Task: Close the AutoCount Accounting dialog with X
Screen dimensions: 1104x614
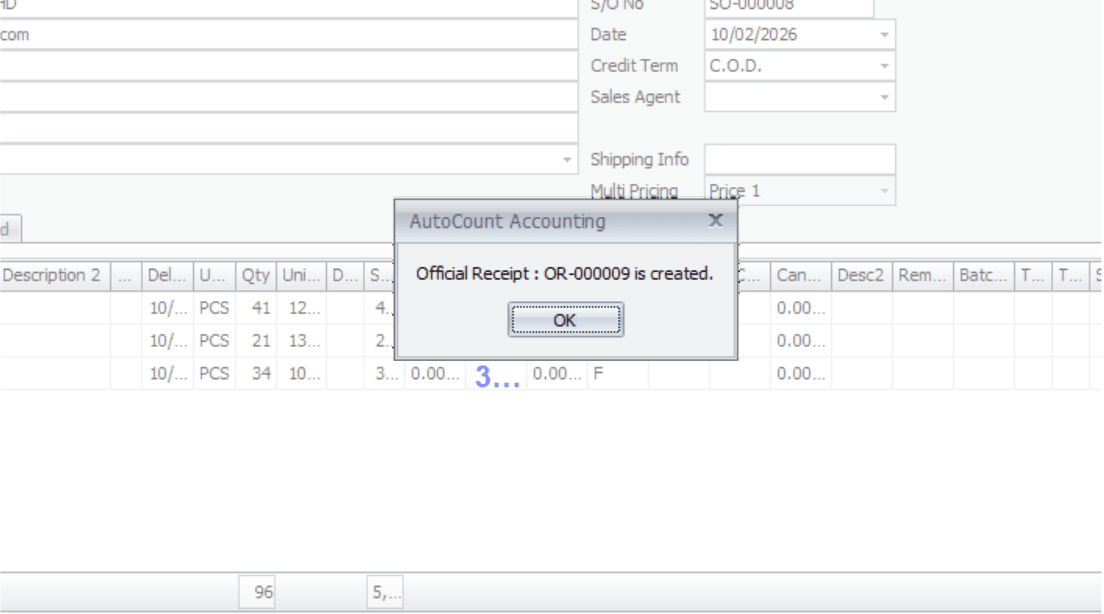Action: pyautogui.click(x=715, y=220)
